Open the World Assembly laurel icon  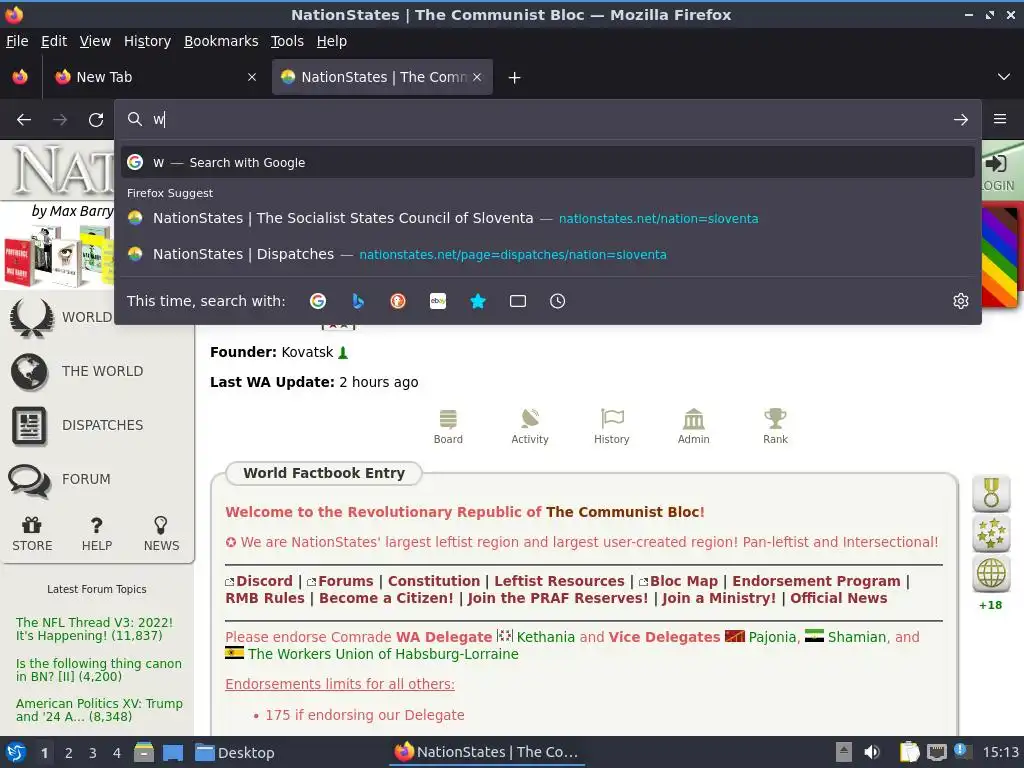click(31, 317)
